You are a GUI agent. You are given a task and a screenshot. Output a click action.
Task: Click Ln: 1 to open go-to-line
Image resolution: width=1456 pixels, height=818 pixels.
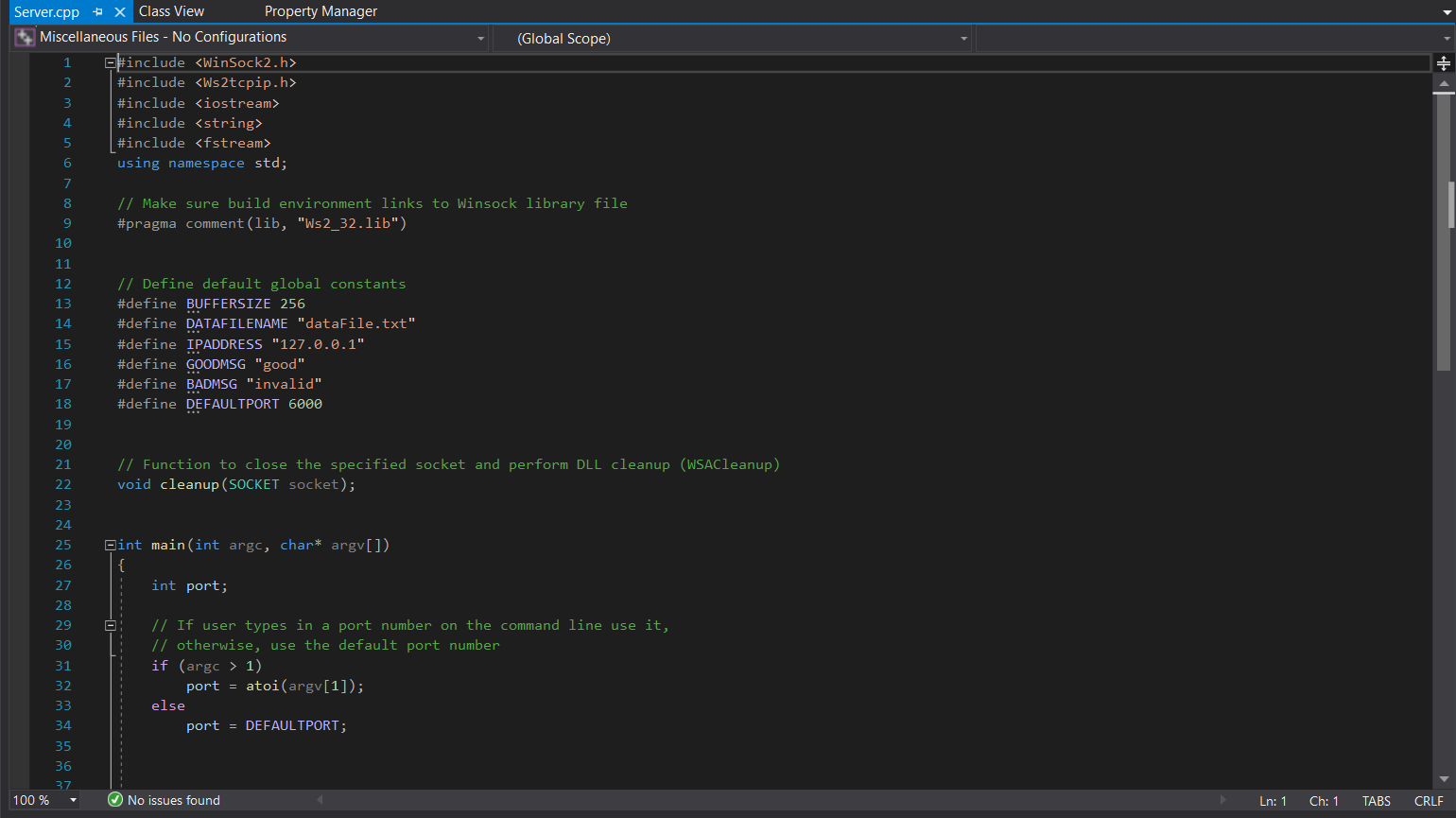(1273, 800)
